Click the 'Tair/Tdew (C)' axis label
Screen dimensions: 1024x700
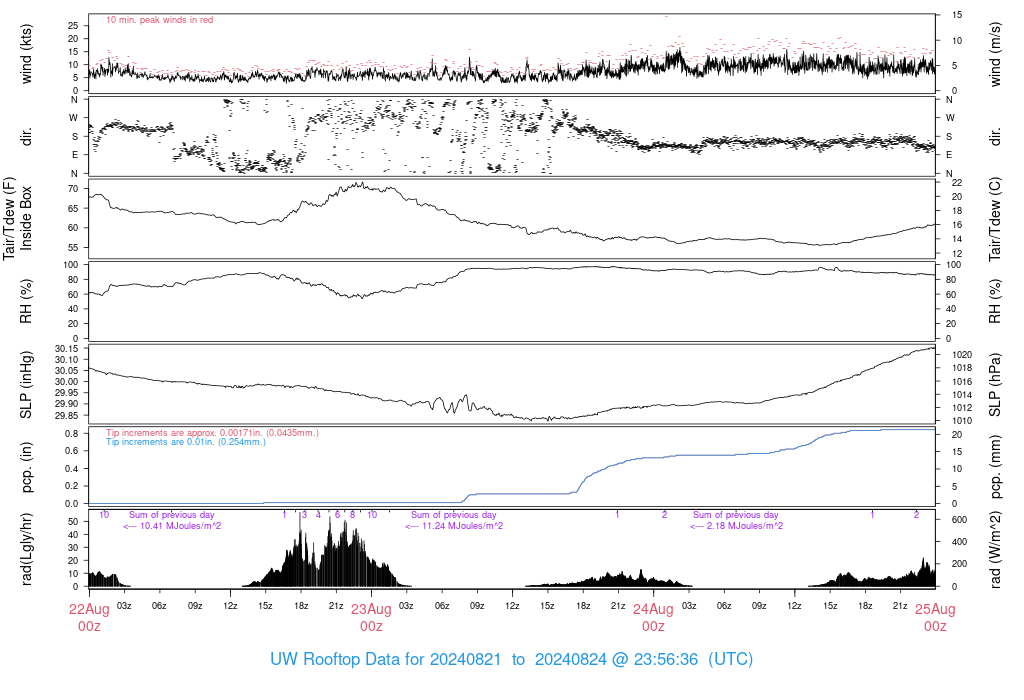(995, 219)
